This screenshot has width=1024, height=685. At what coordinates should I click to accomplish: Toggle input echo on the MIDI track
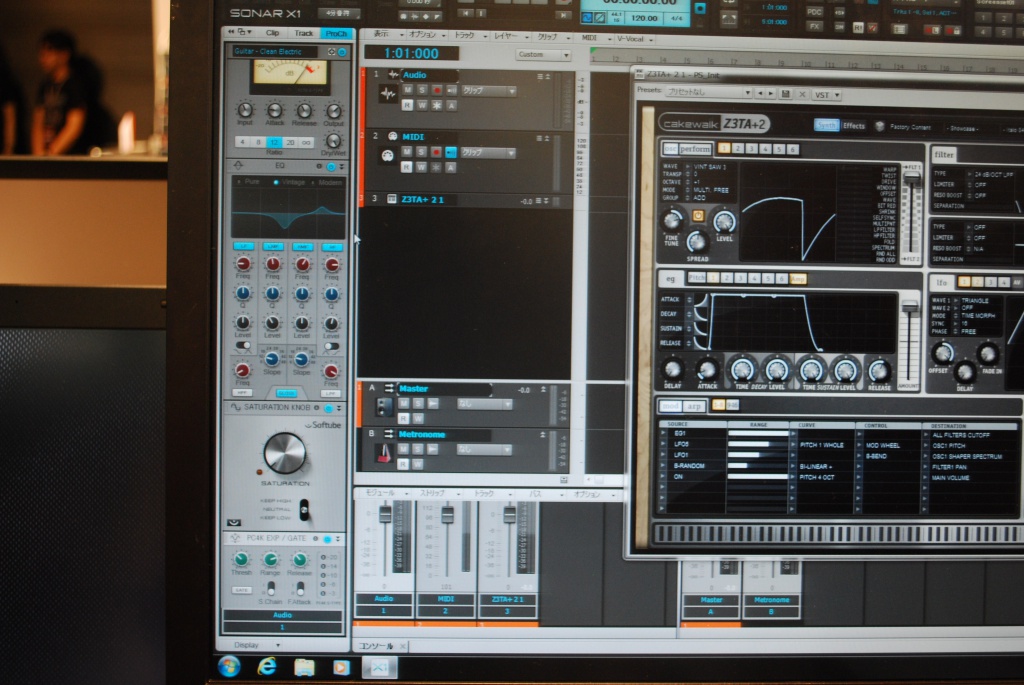pos(451,152)
